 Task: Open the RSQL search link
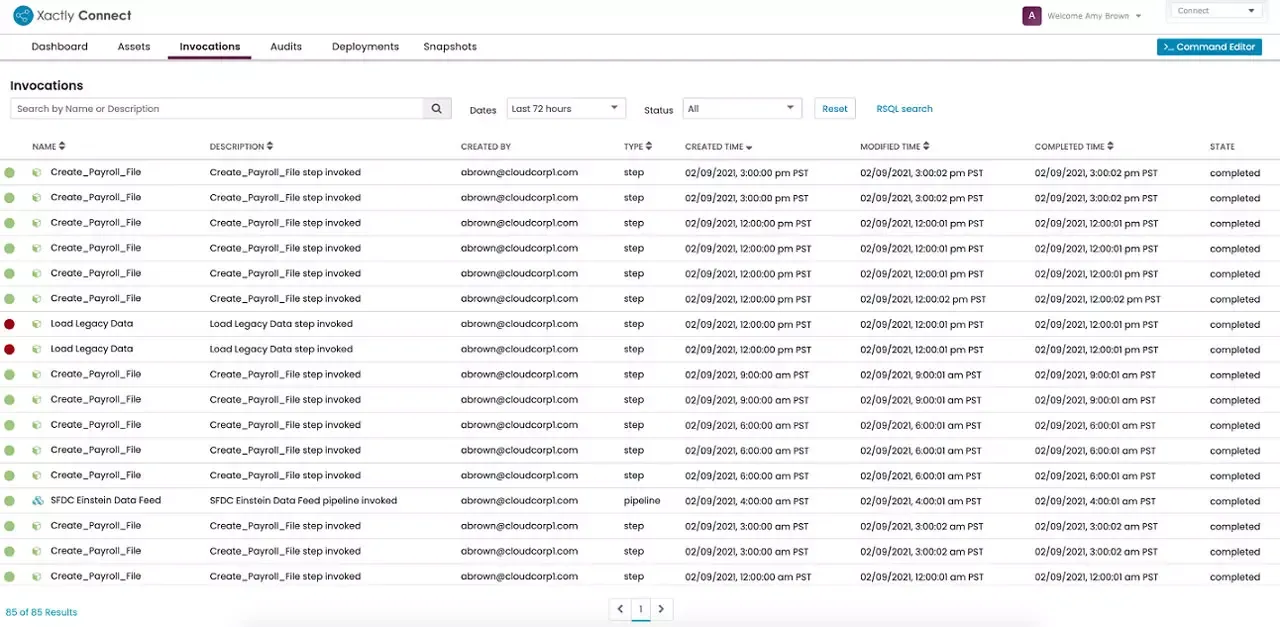904,109
